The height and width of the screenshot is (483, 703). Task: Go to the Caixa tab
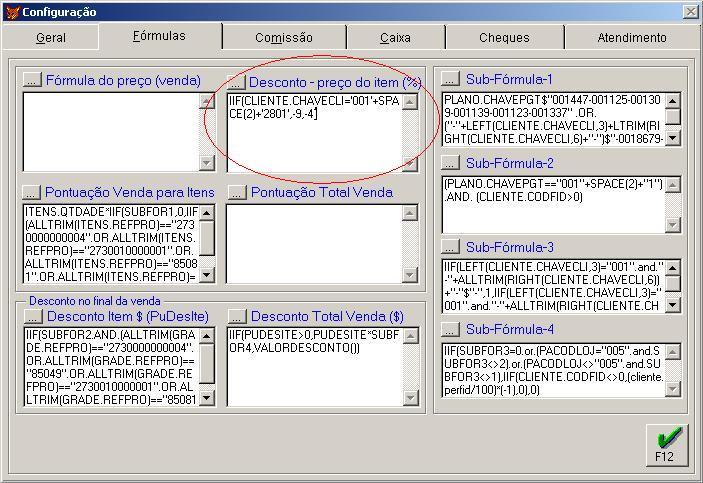click(395, 37)
